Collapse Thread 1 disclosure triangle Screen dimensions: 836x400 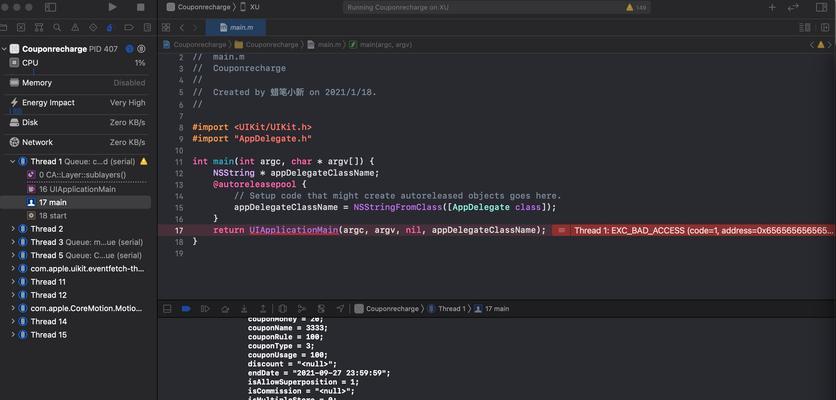pyautogui.click(x=13, y=162)
